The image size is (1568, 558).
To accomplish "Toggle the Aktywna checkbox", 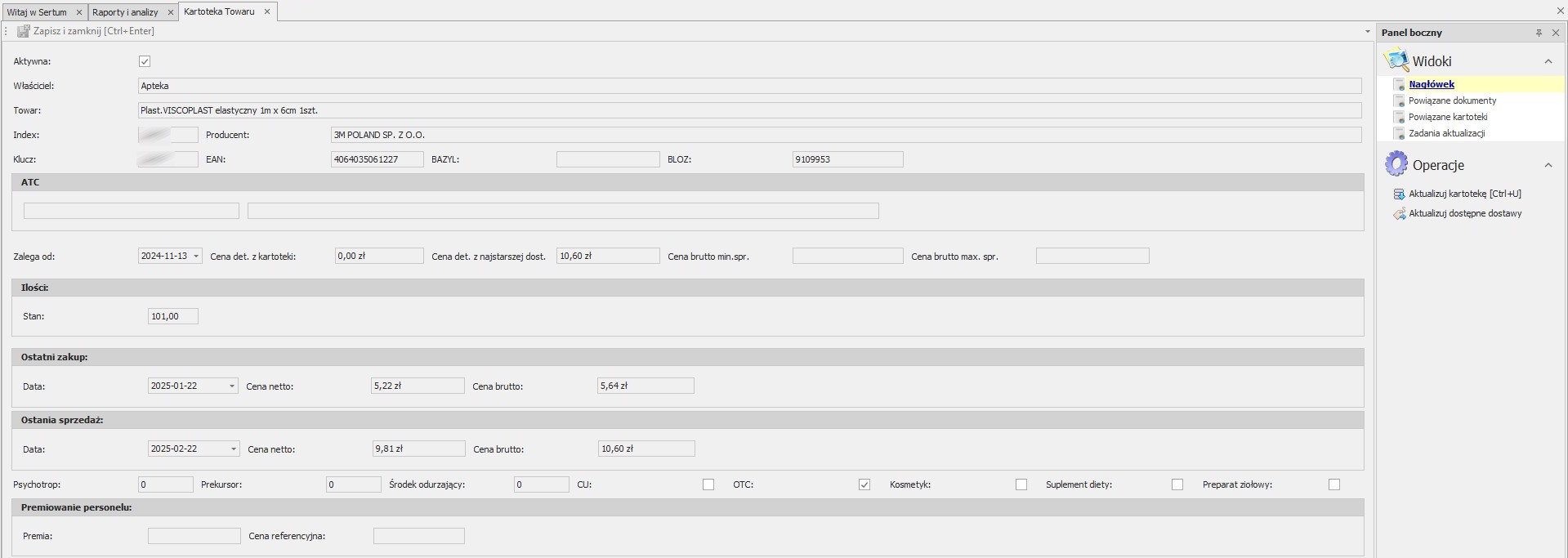I will coord(145,61).
